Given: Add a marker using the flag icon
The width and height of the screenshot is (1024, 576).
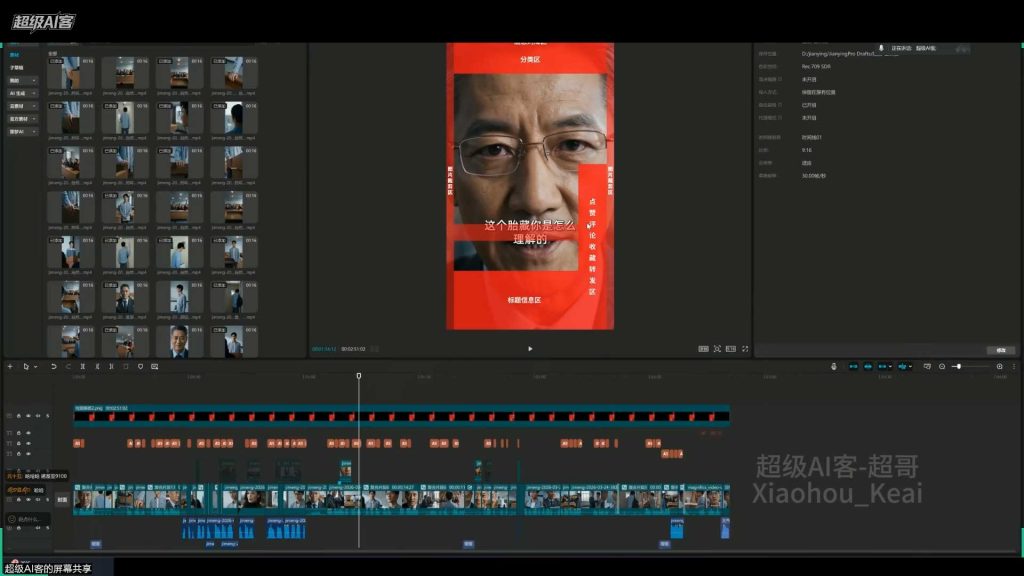Looking at the screenshot, I should (141, 366).
